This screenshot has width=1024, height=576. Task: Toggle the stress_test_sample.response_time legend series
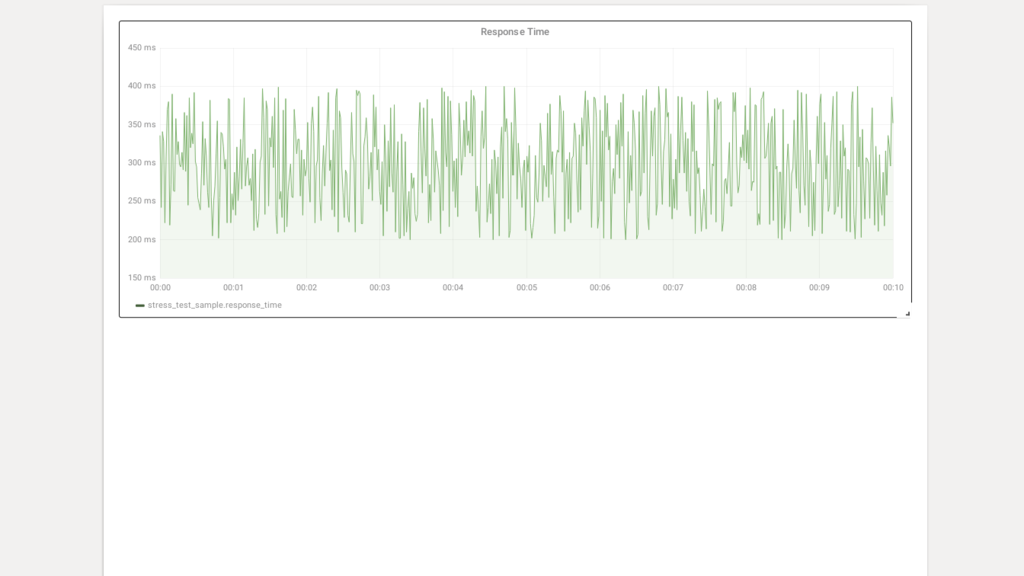click(214, 305)
